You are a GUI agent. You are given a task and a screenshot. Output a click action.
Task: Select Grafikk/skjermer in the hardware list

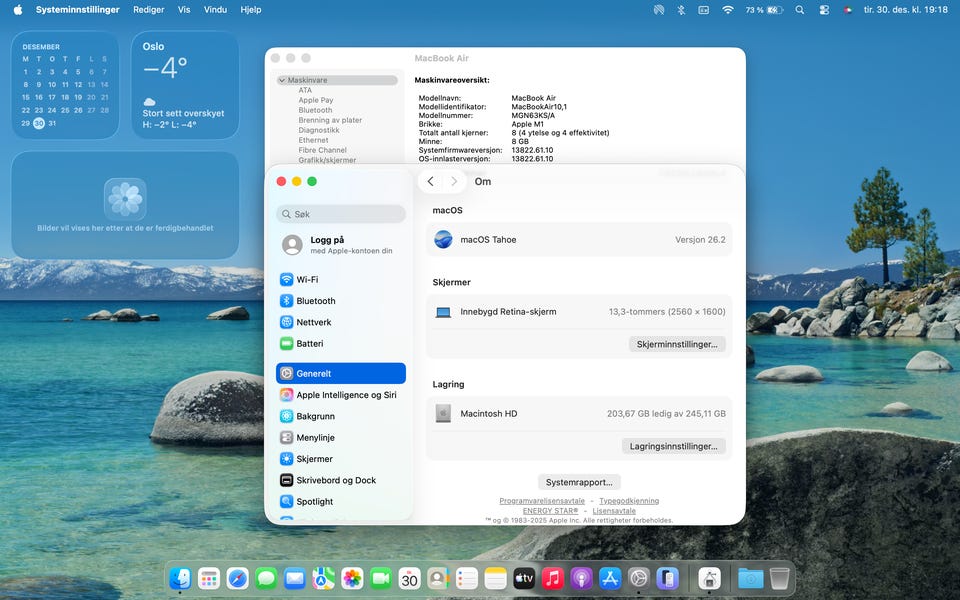(x=327, y=160)
